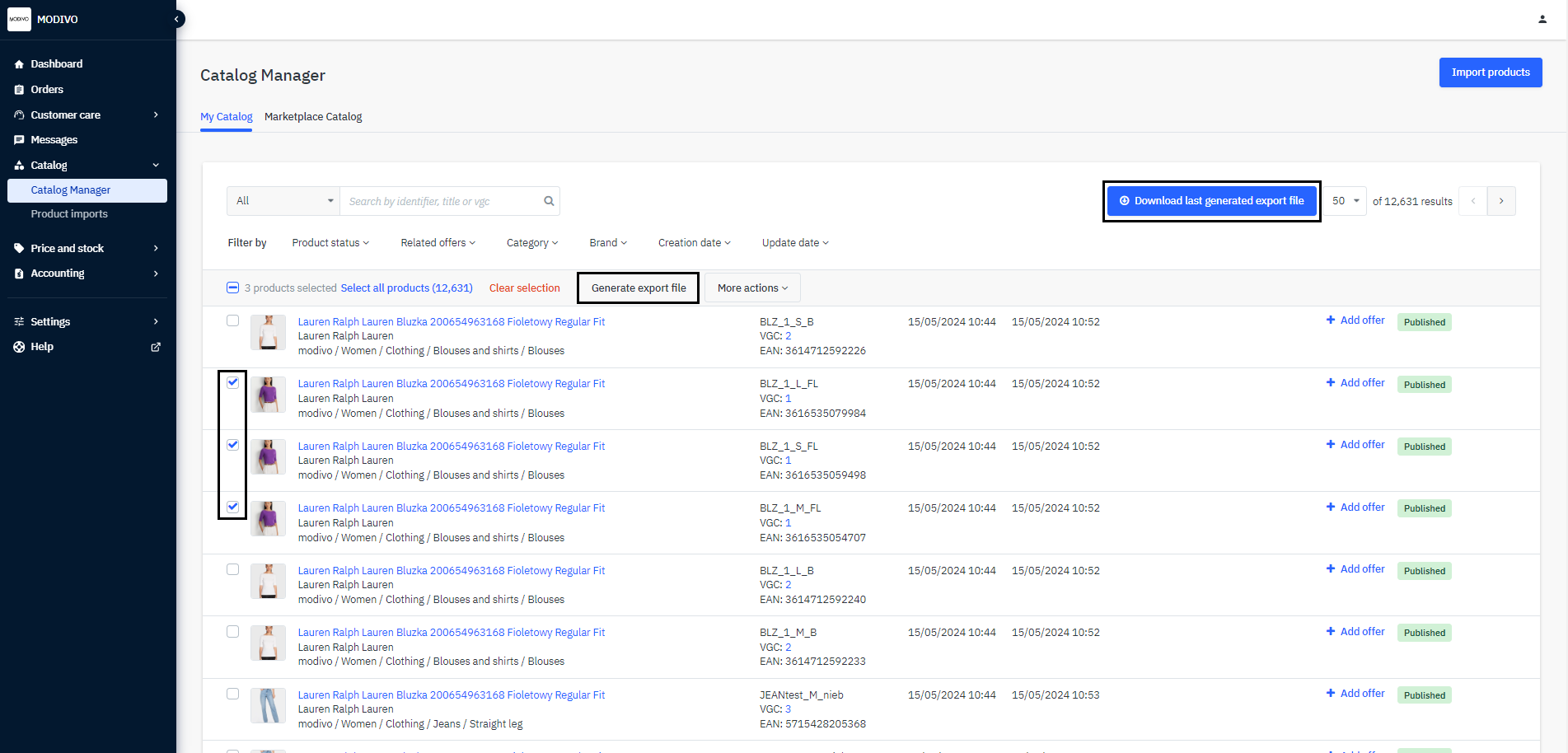
Task: Switch to the Marketplace Catalog tab
Action: (x=313, y=117)
